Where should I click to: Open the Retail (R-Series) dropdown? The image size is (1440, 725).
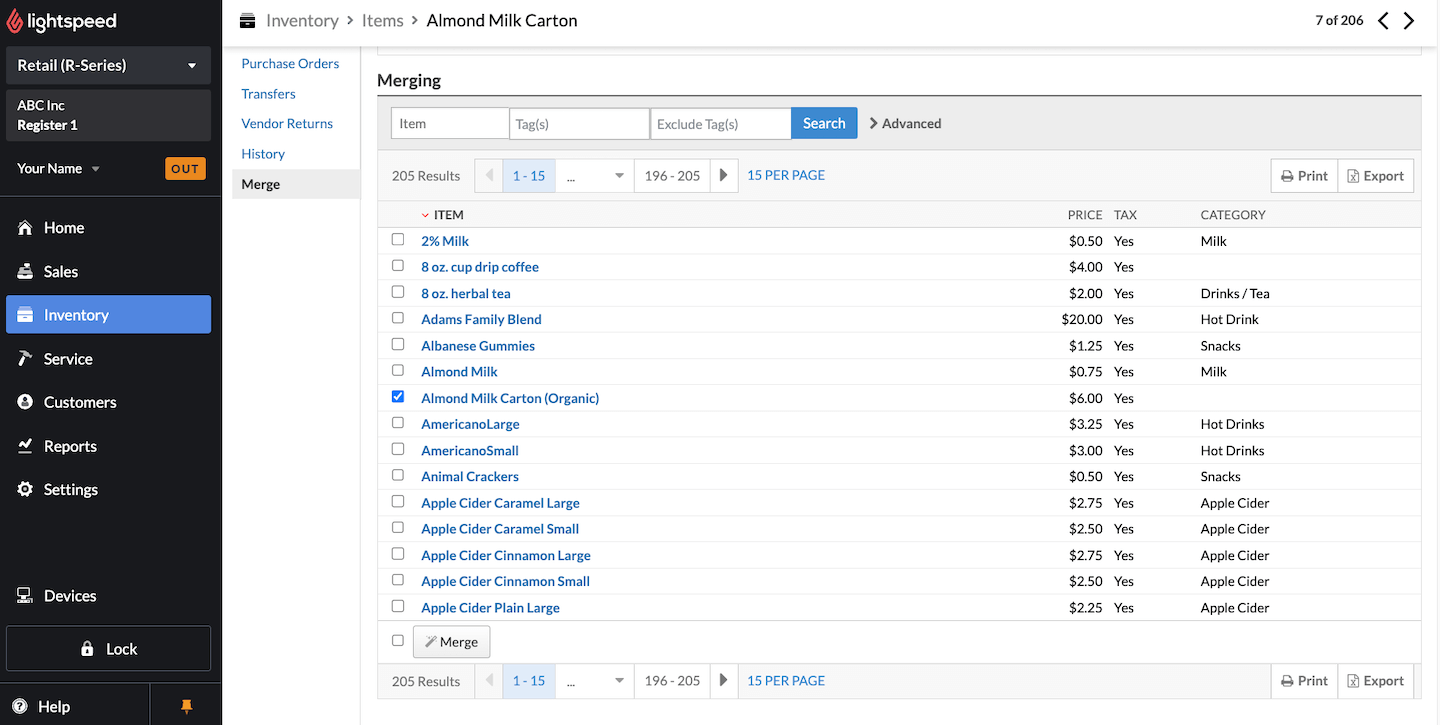pos(108,65)
